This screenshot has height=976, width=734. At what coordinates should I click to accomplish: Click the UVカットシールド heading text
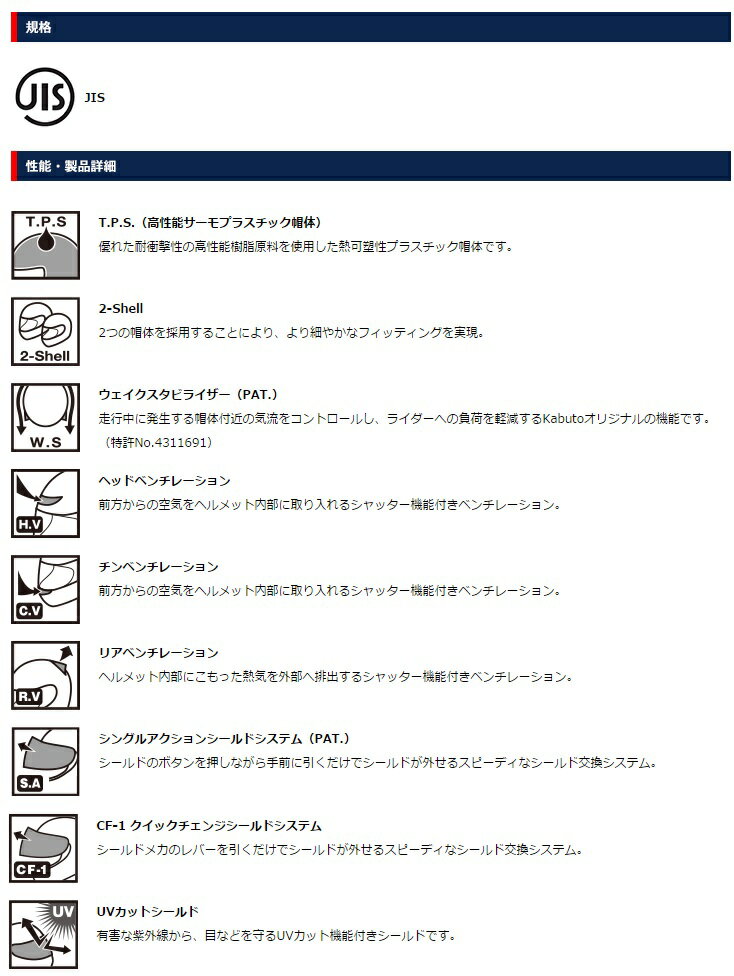click(148, 912)
